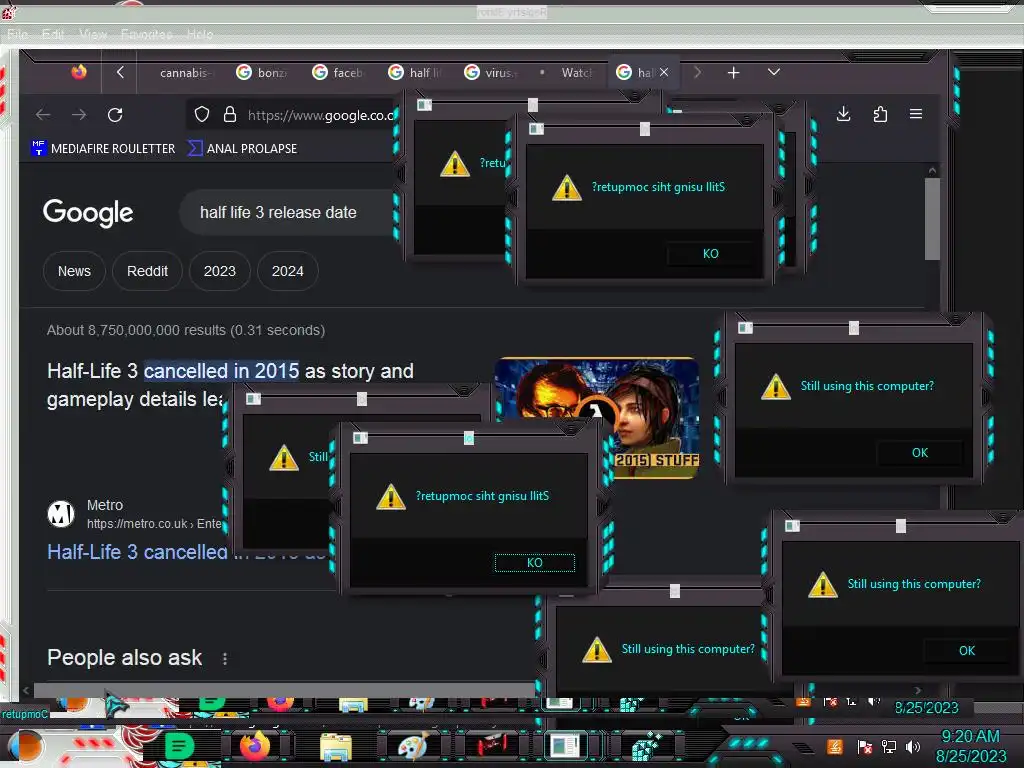Click the volume speaker tray icon
Image resolution: width=1024 pixels, height=768 pixels.
click(x=913, y=746)
